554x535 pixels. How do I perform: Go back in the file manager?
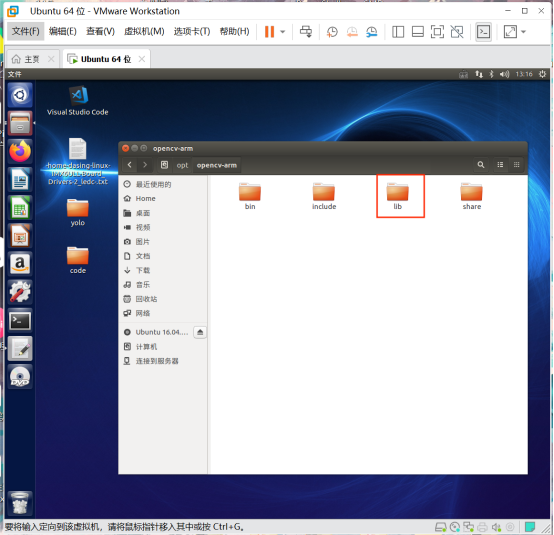pos(130,165)
